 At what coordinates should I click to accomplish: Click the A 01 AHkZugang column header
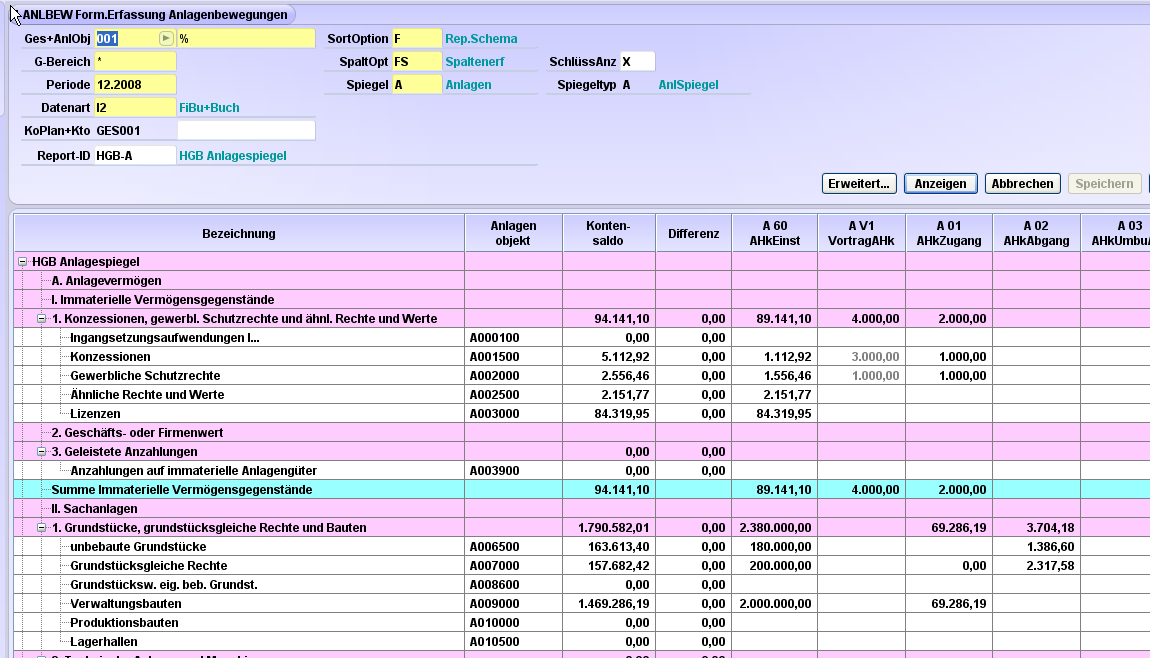click(x=949, y=233)
